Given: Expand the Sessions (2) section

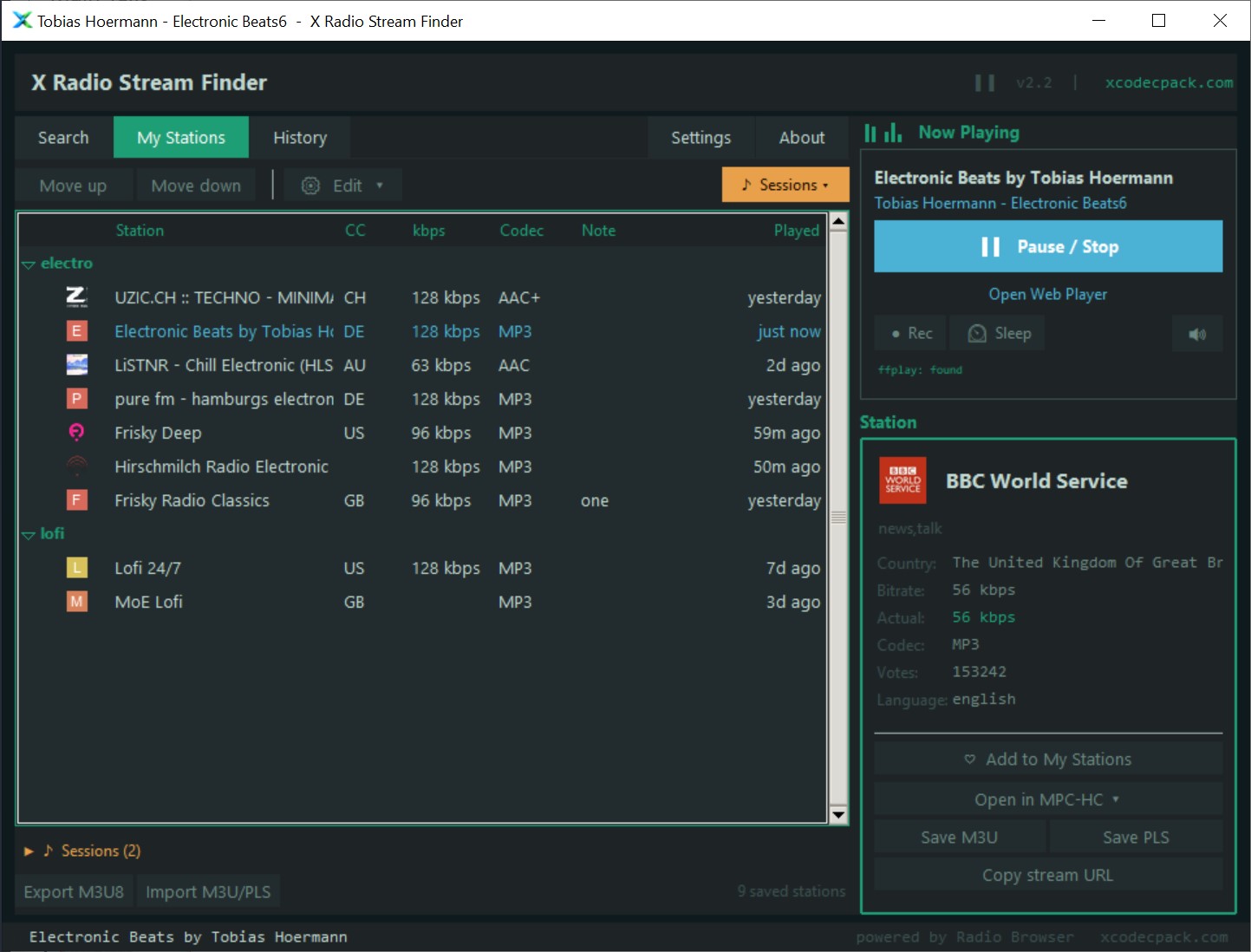Looking at the screenshot, I should 29,851.
